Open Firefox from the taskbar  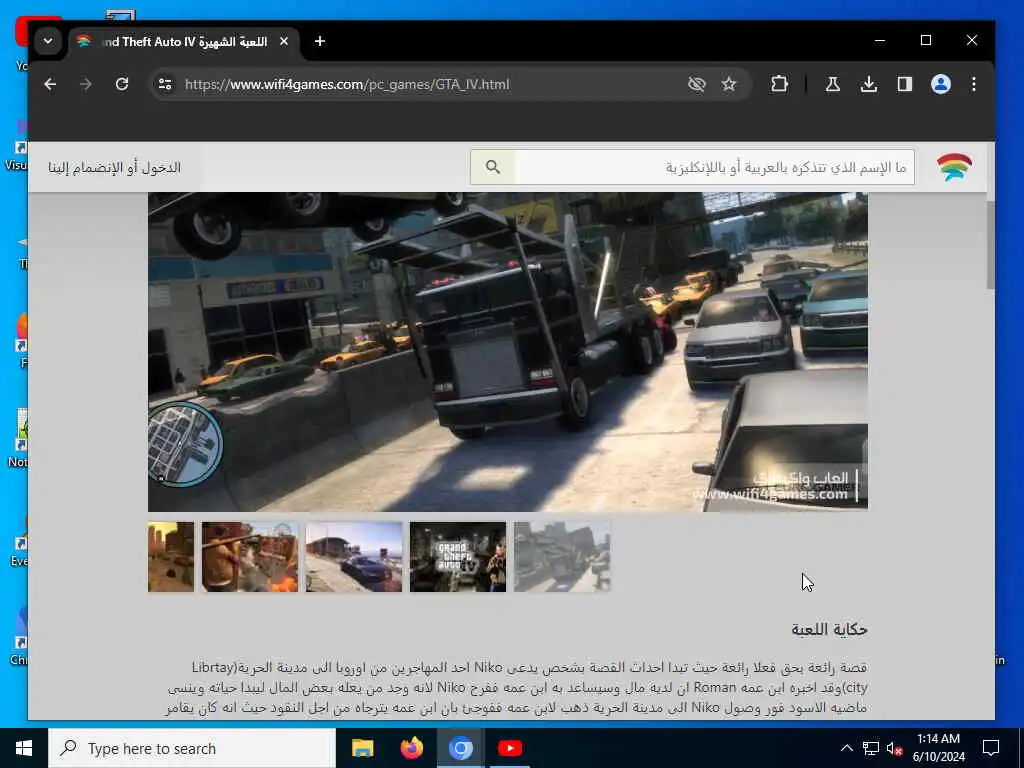411,748
